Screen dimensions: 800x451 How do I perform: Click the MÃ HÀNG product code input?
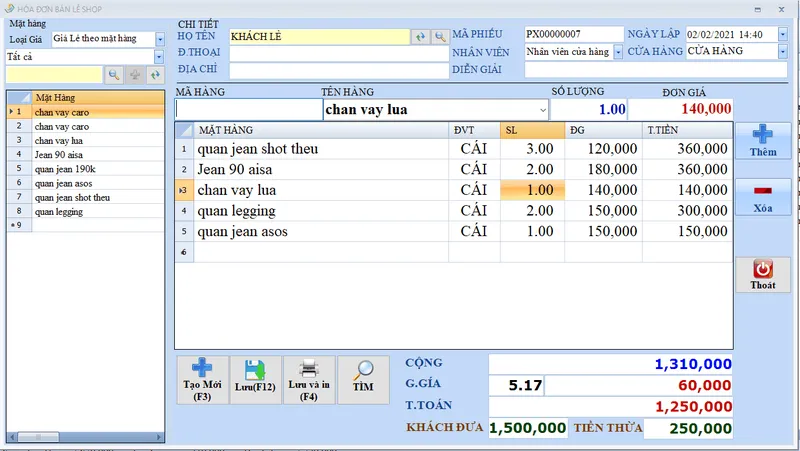pos(249,110)
